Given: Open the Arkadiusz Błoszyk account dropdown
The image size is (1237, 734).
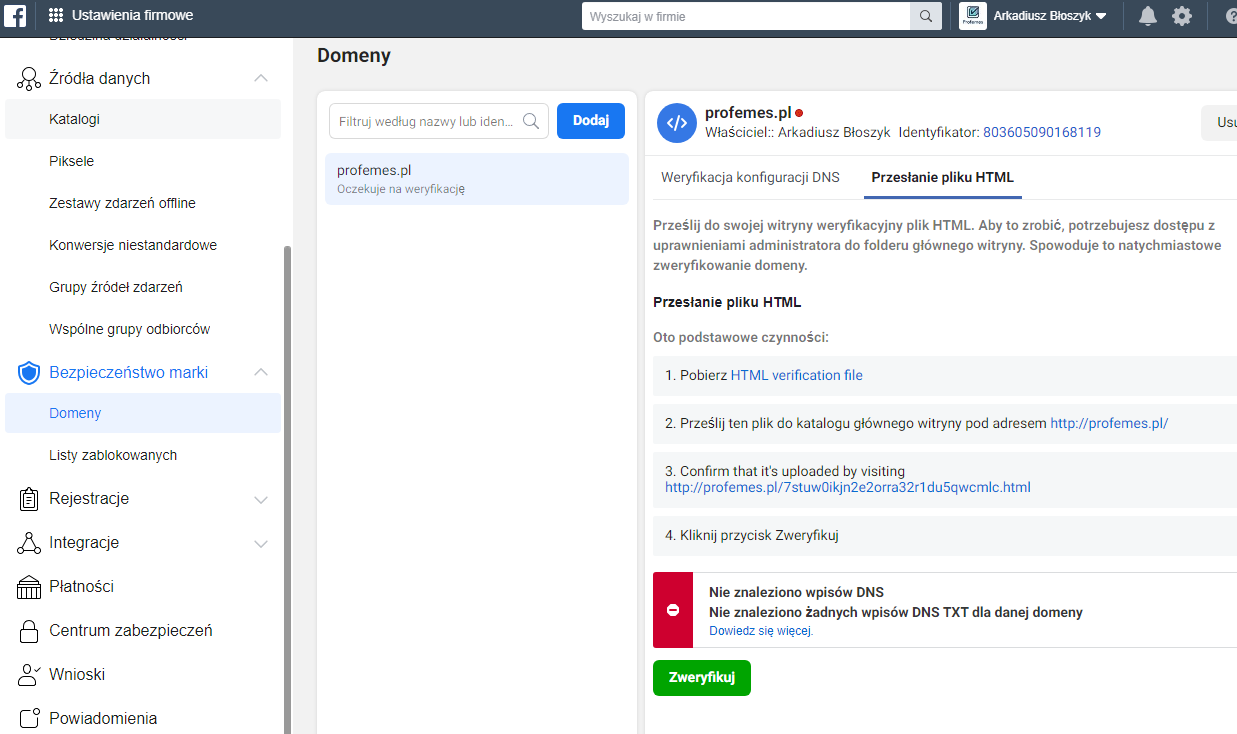Looking at the screenshot, I should click(x=1050, y=16).
